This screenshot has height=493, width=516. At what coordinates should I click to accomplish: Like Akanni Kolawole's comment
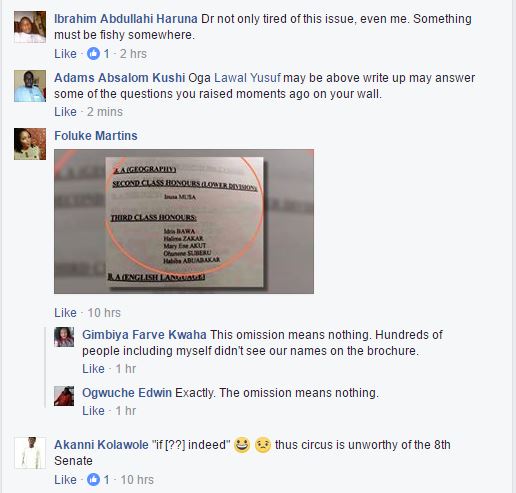coord(65,480)
